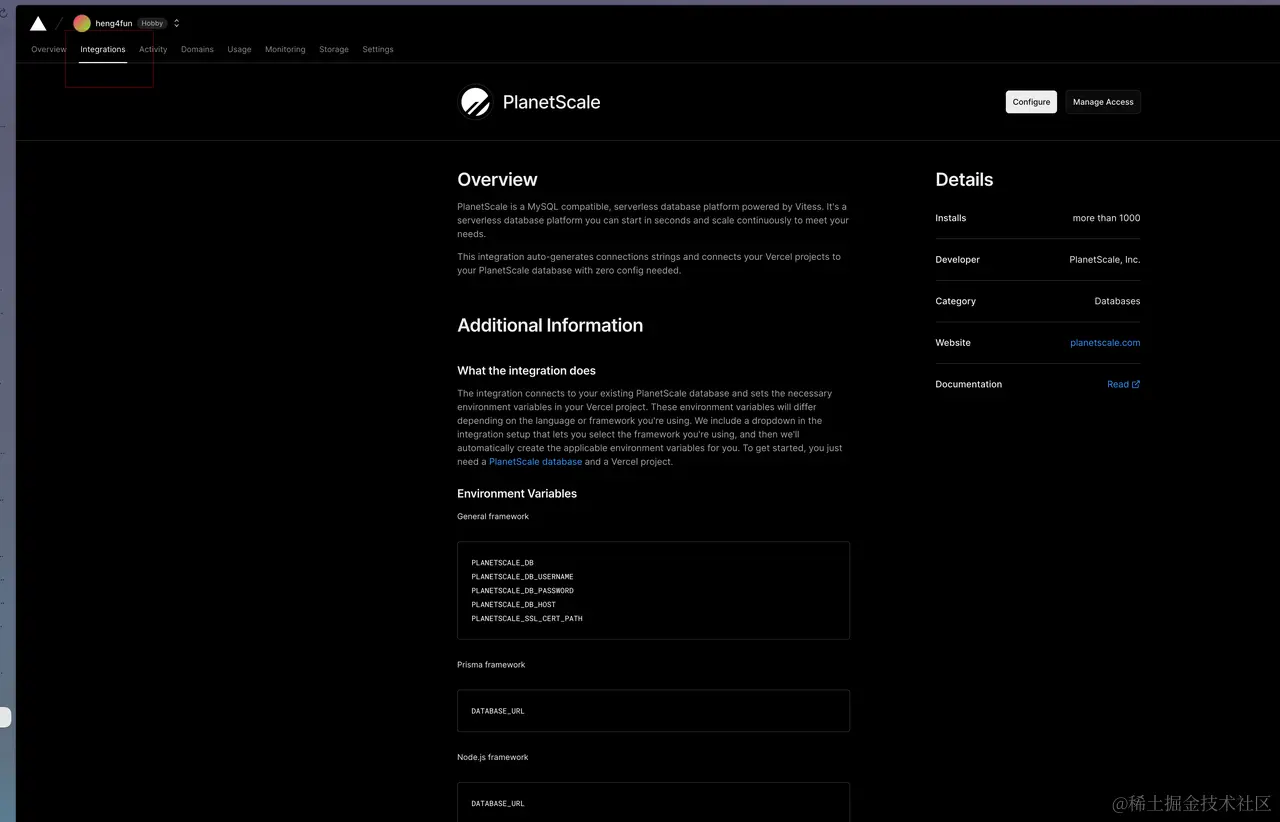Click the Hobby plan badge
Image resolution: width=1280 pixels, height=822 pixels.
pos(152,23)
